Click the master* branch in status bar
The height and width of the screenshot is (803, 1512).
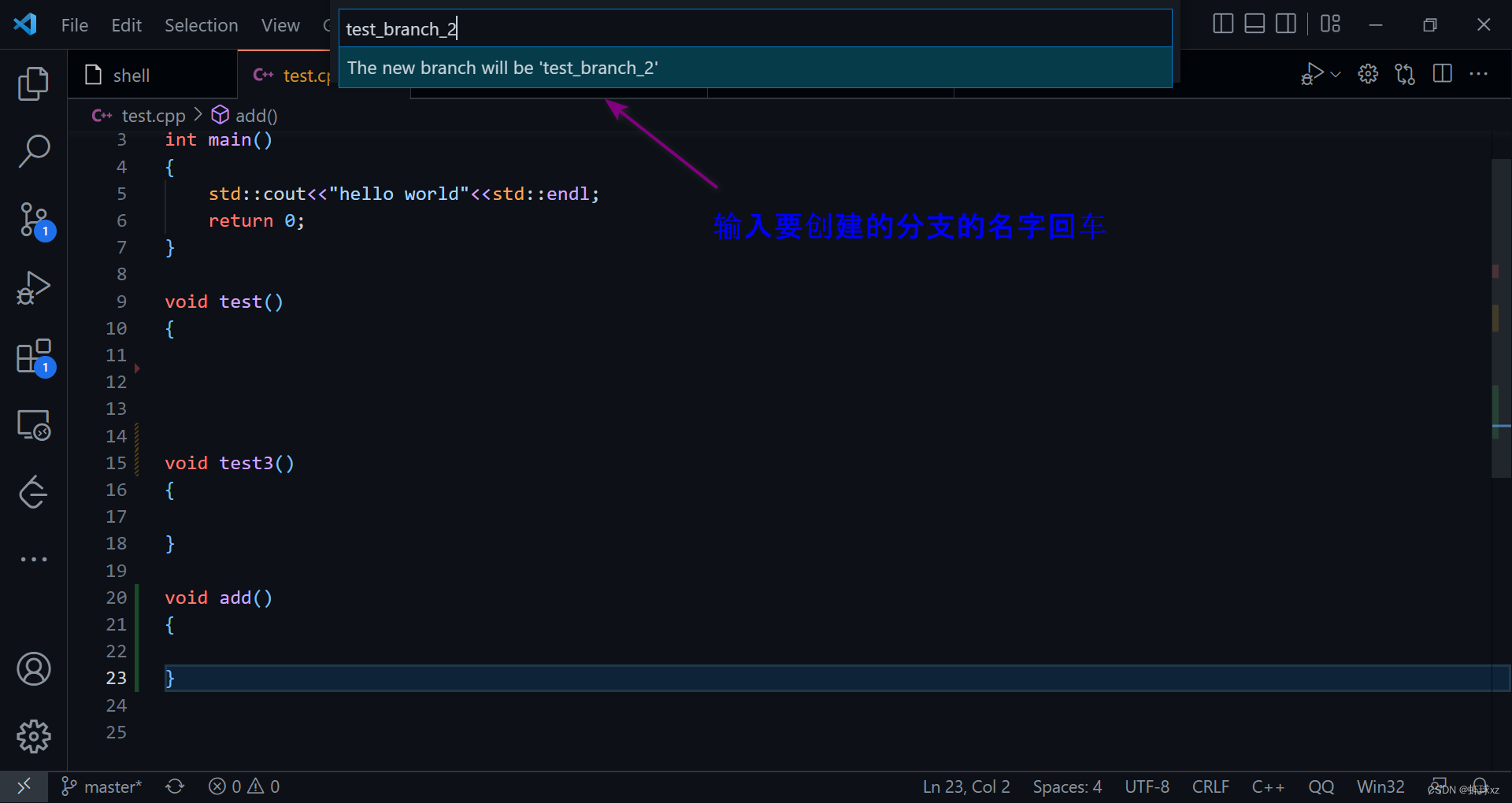coord(102,786)
